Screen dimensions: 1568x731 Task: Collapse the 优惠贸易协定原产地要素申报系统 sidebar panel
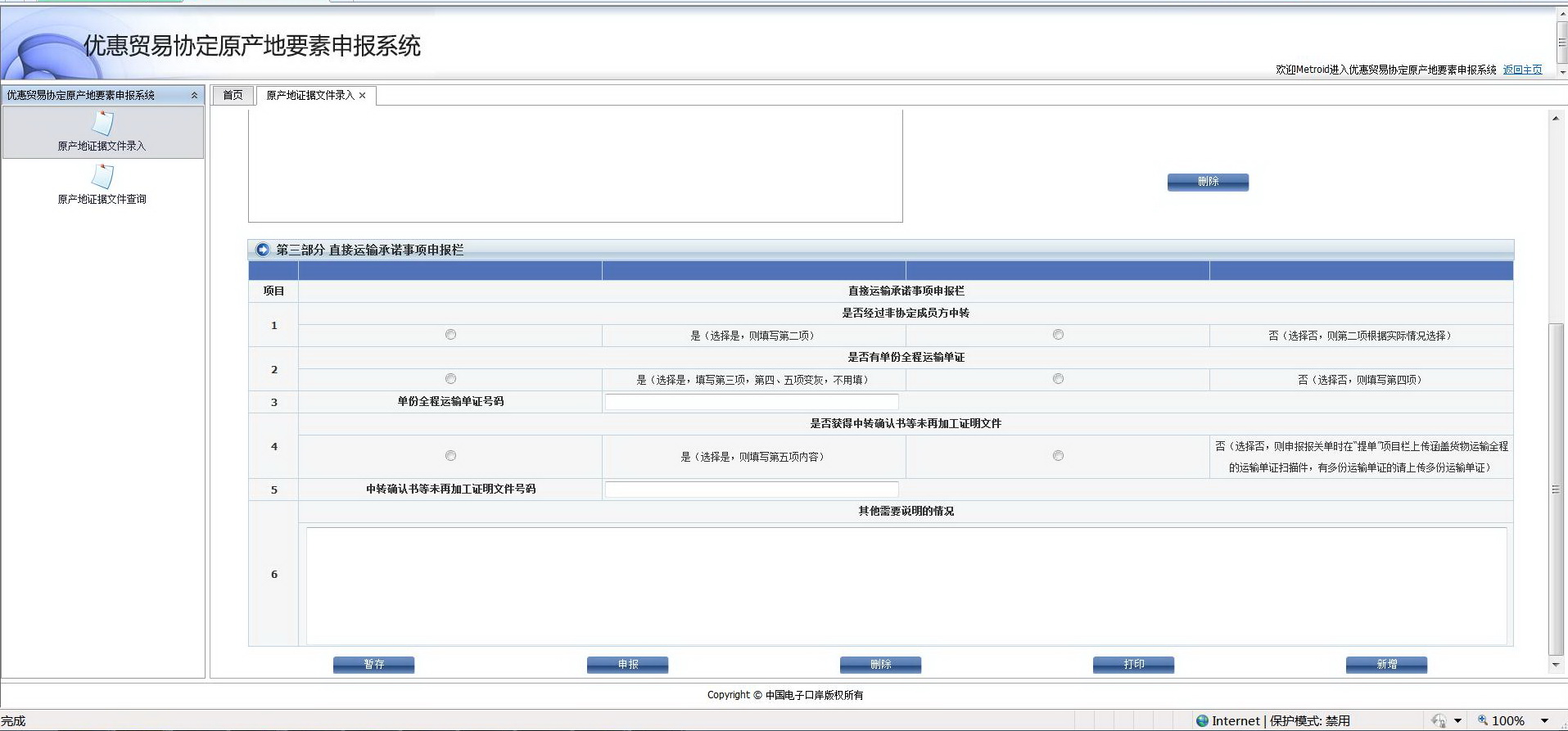[194, 95]
